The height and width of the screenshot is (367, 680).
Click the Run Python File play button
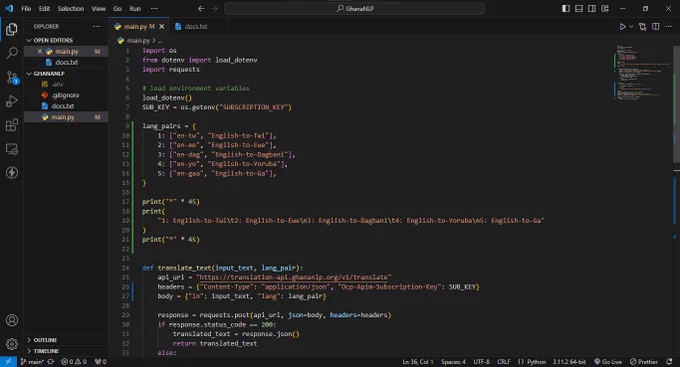click(x=622, y=26)
